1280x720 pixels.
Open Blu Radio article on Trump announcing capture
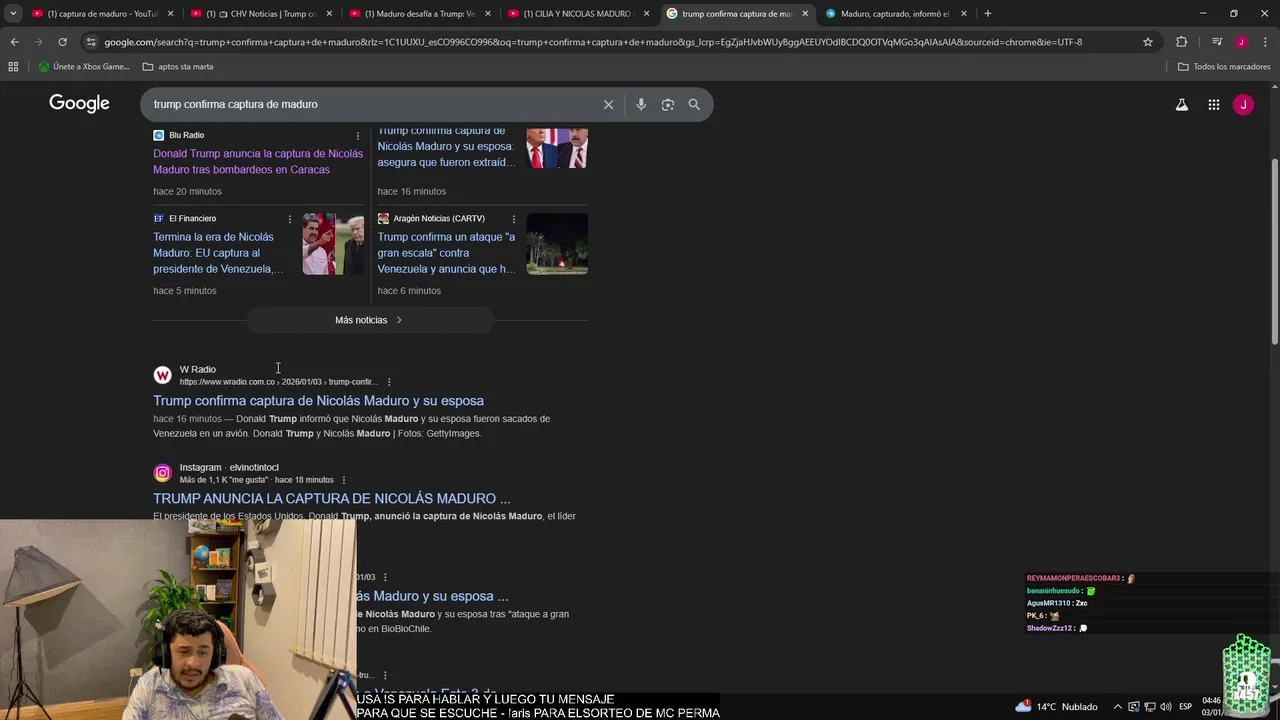click(258, 162)
